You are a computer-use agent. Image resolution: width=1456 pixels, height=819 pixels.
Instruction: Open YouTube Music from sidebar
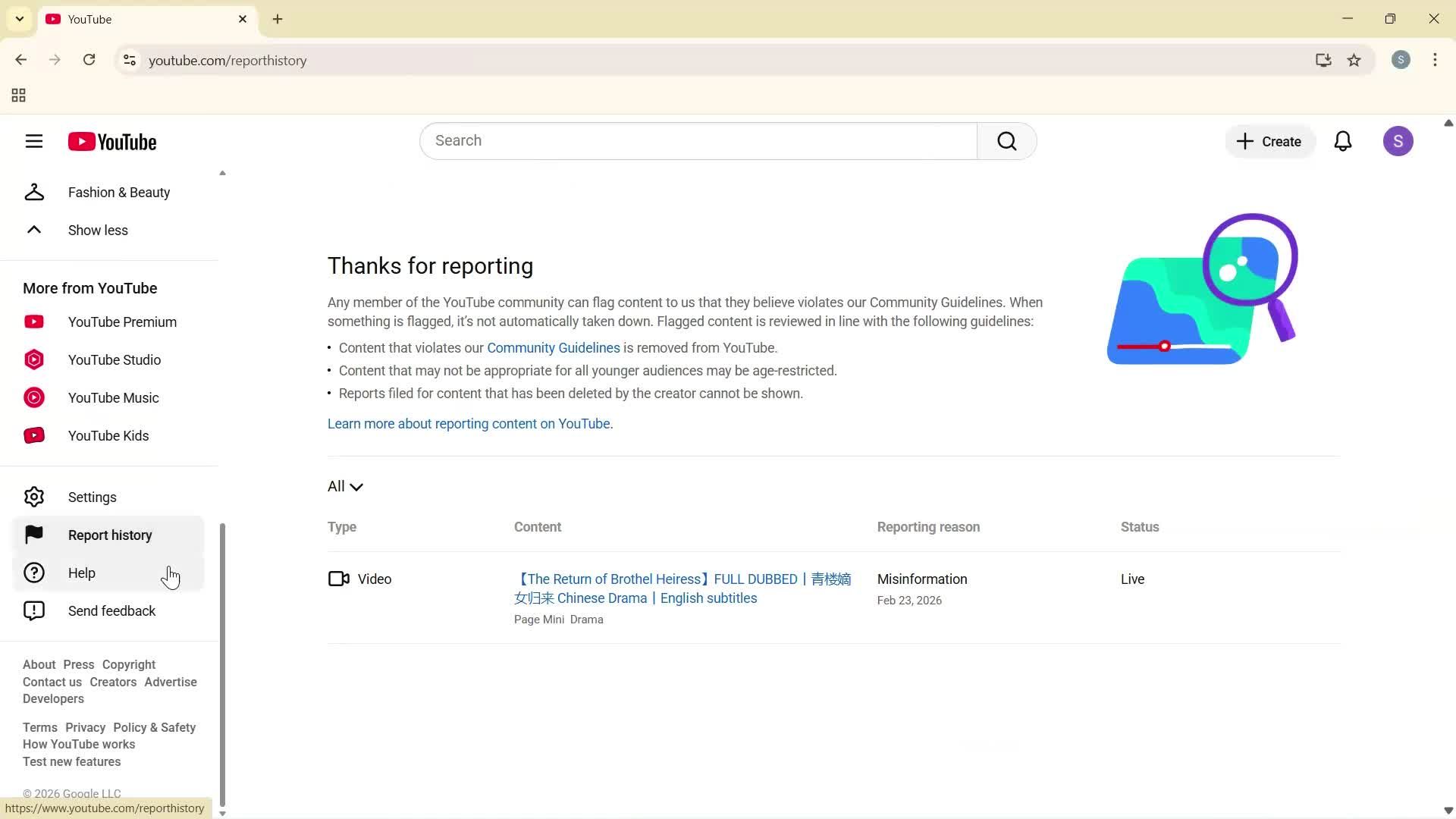click(112, 397)
